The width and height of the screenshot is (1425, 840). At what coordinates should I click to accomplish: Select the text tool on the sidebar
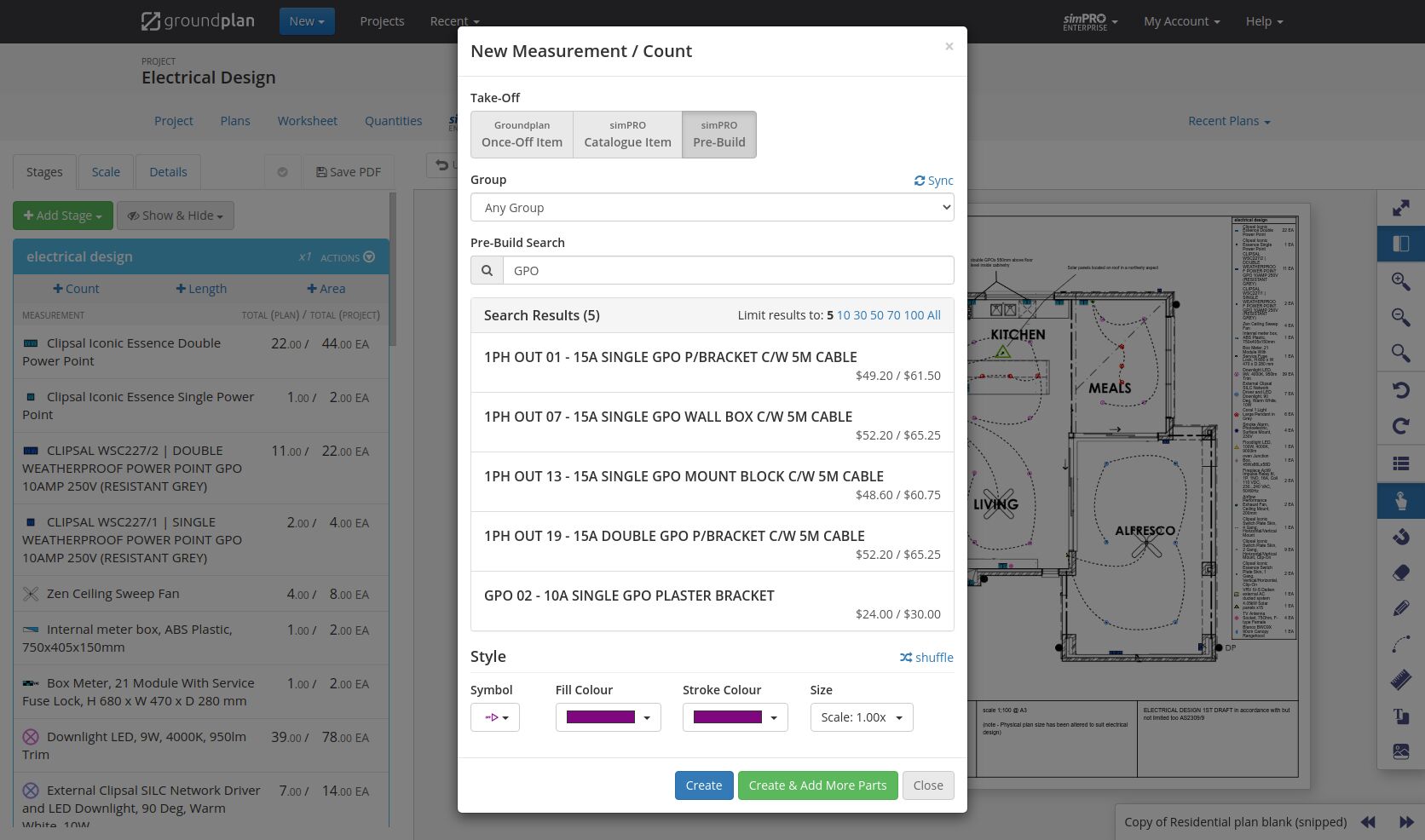[1400, 716]
